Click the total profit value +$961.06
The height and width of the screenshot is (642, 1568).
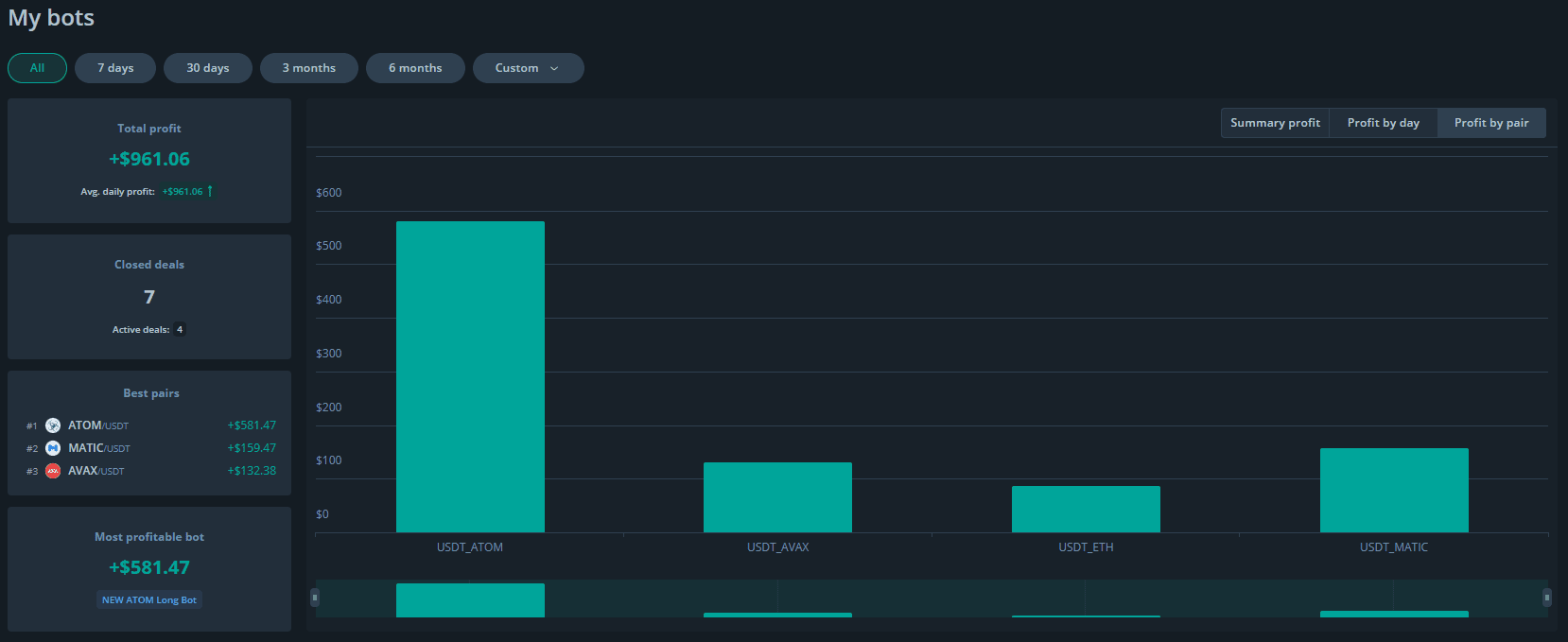149,159
